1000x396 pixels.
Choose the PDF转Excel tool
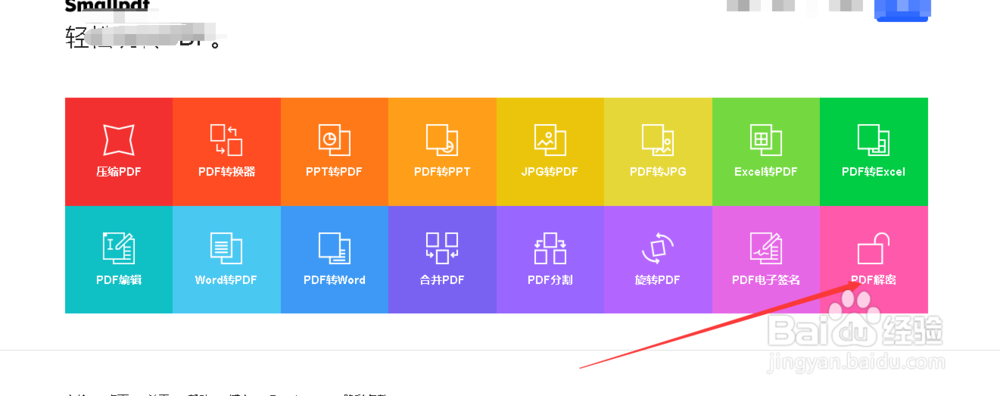coord(874,152)
